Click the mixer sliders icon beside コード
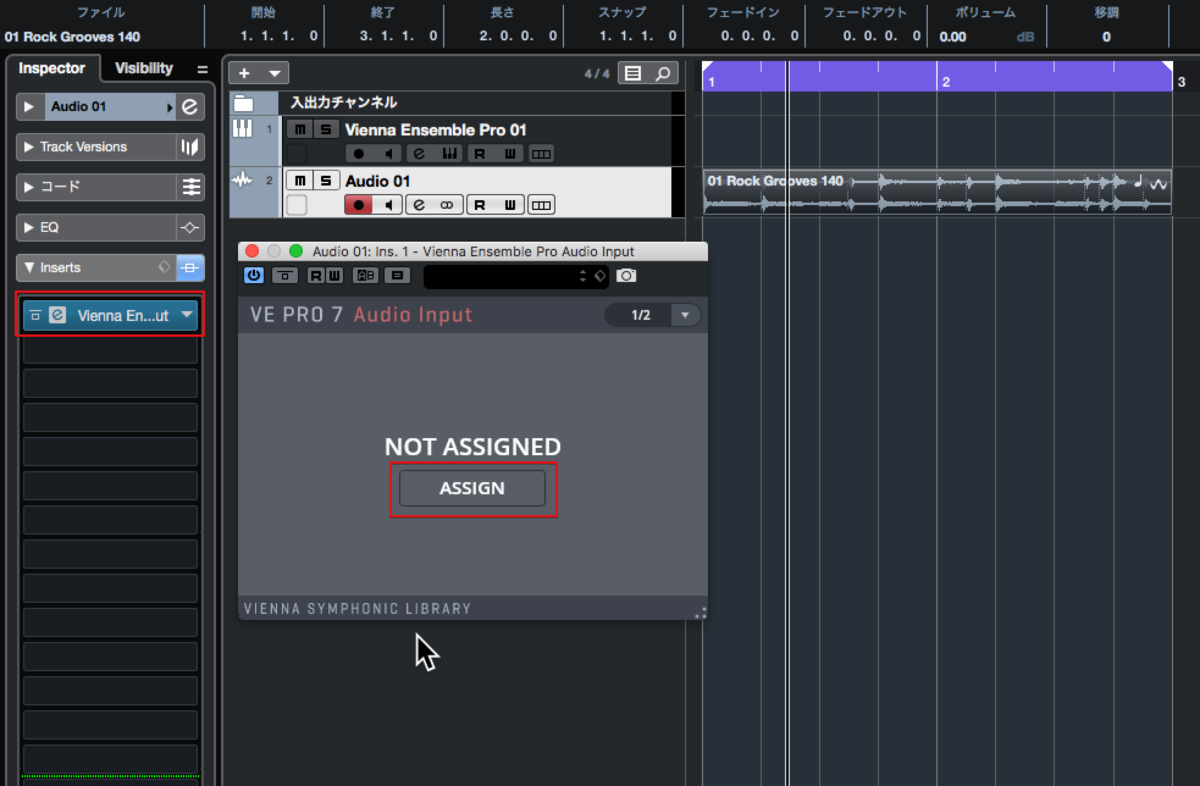Image resolution: width=1200 pixels, height=786 pixels. (190, 187)
